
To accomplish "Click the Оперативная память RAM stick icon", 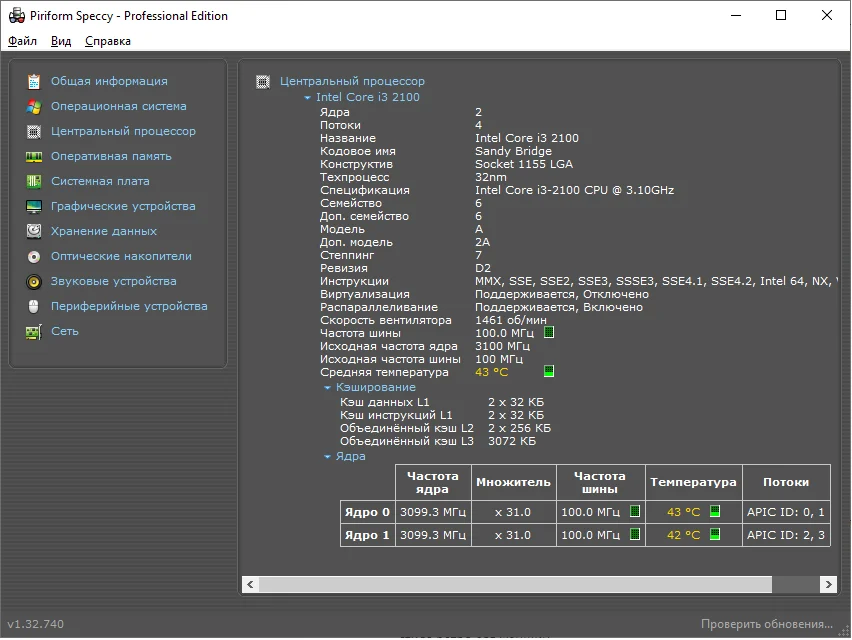I will (x=34, y=156).
